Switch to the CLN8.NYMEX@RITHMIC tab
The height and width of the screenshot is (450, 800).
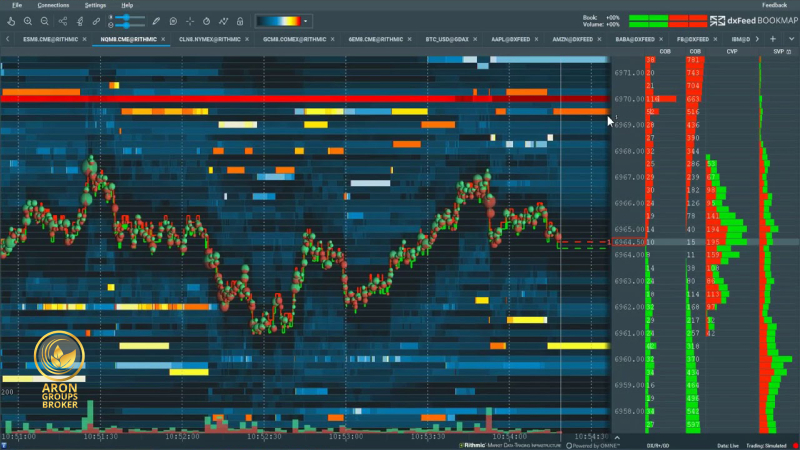point(210,39)
